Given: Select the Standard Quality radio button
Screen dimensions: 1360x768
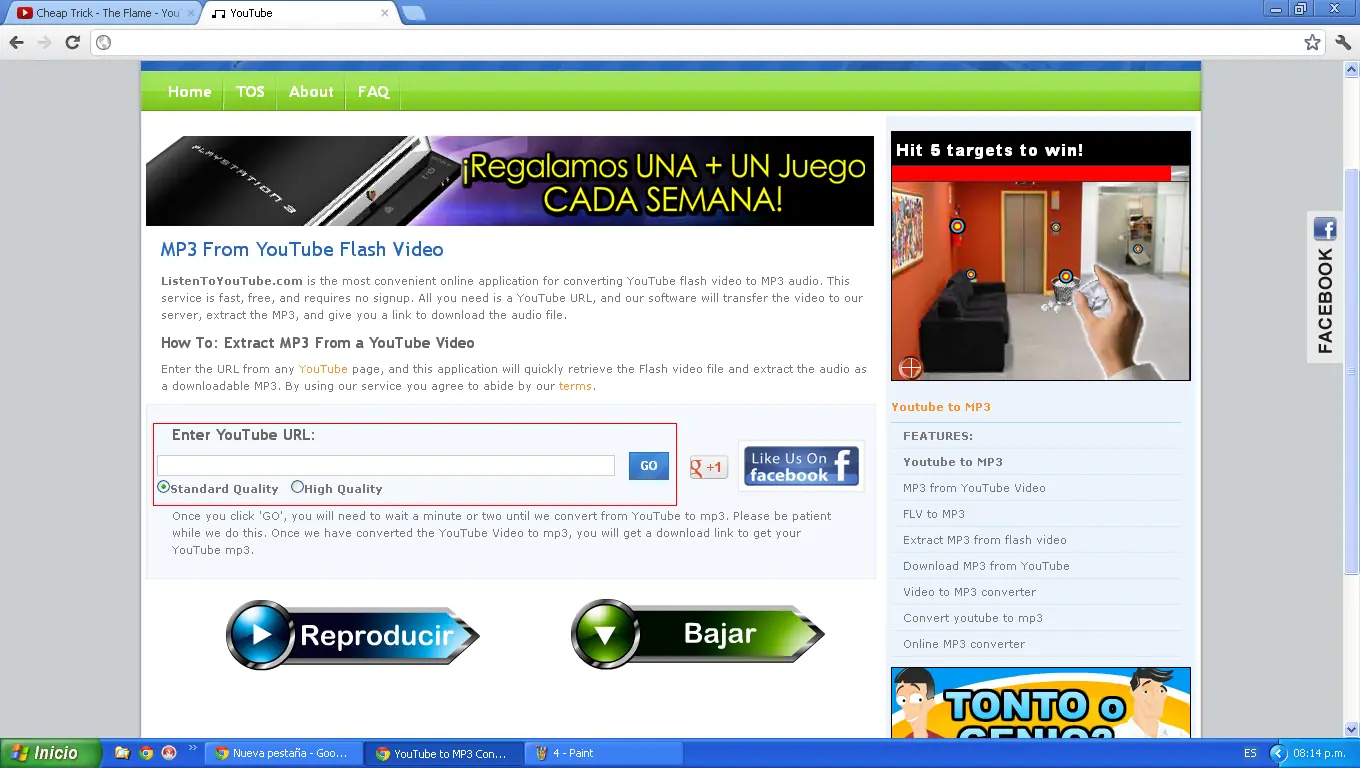Looking at the screenshot, I should tap(163, 487).
